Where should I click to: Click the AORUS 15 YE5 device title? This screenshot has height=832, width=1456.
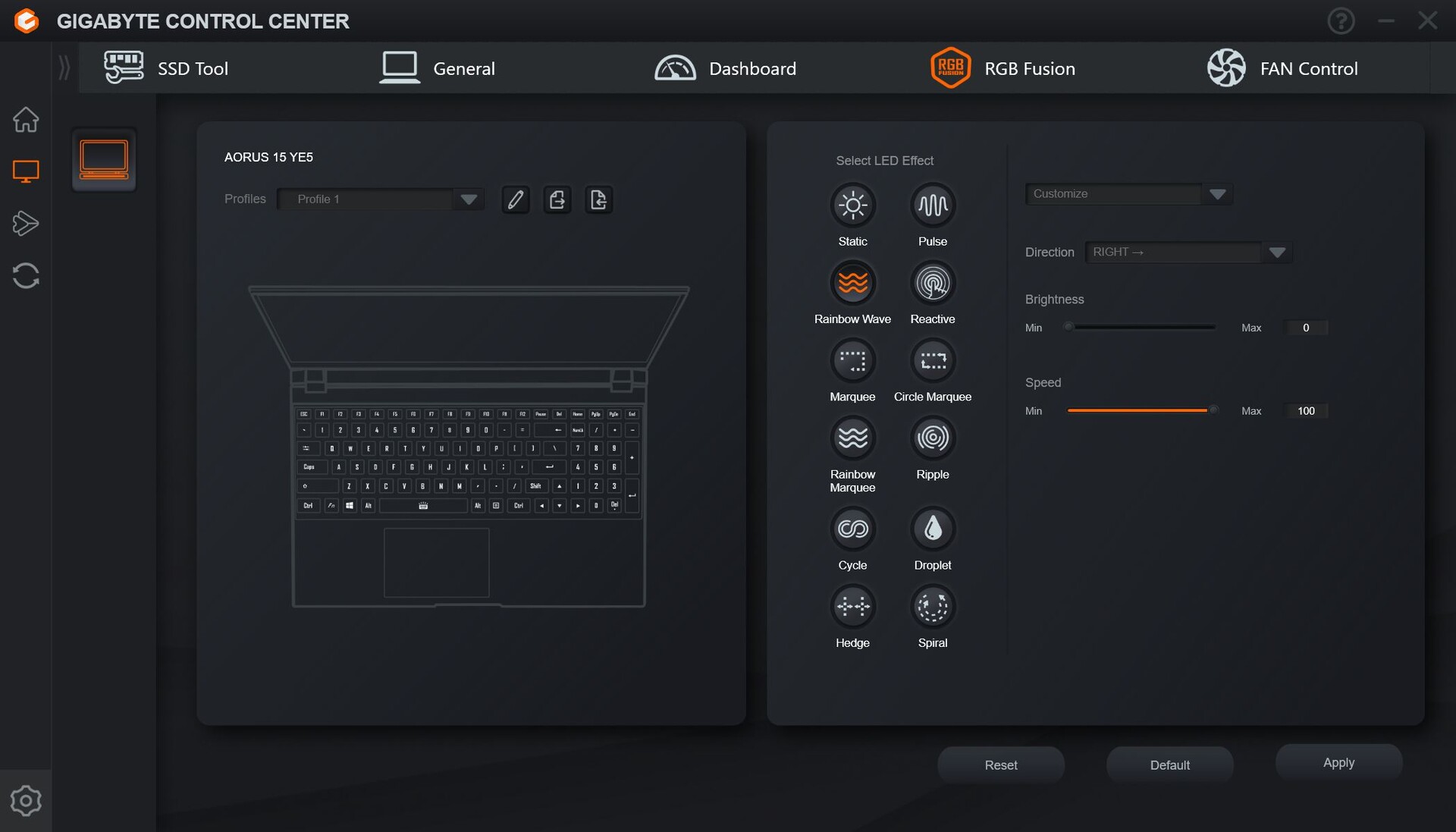click(268, 157)
